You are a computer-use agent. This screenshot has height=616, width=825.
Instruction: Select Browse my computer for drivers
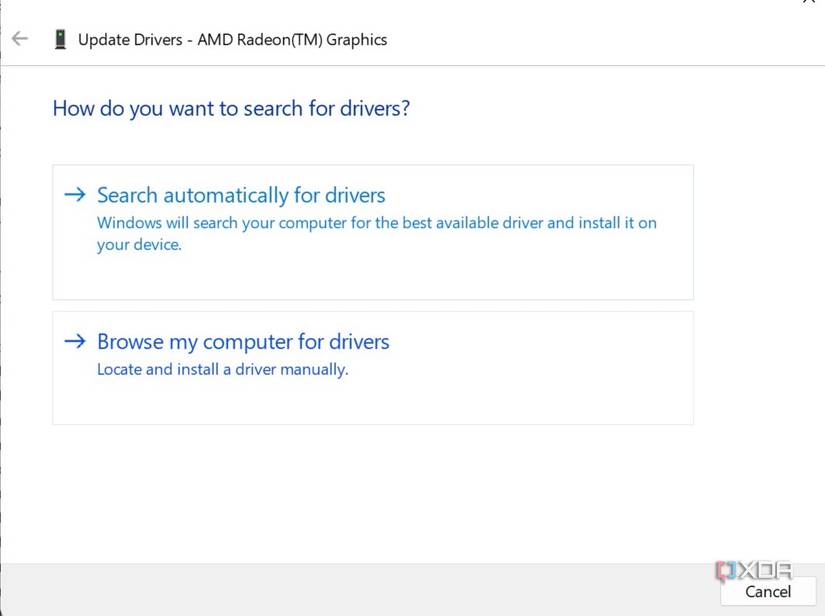coord(242,341)
